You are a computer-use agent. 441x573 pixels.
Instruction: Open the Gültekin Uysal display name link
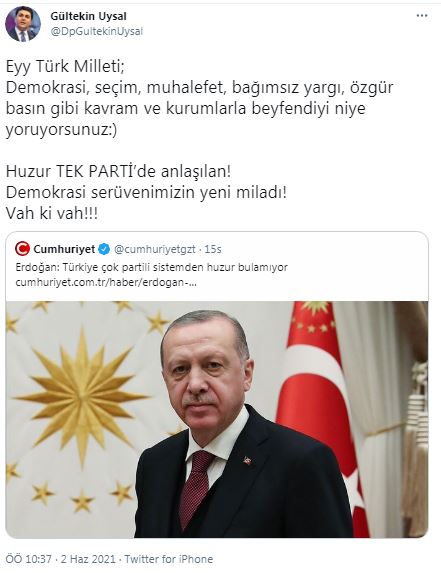88,16
